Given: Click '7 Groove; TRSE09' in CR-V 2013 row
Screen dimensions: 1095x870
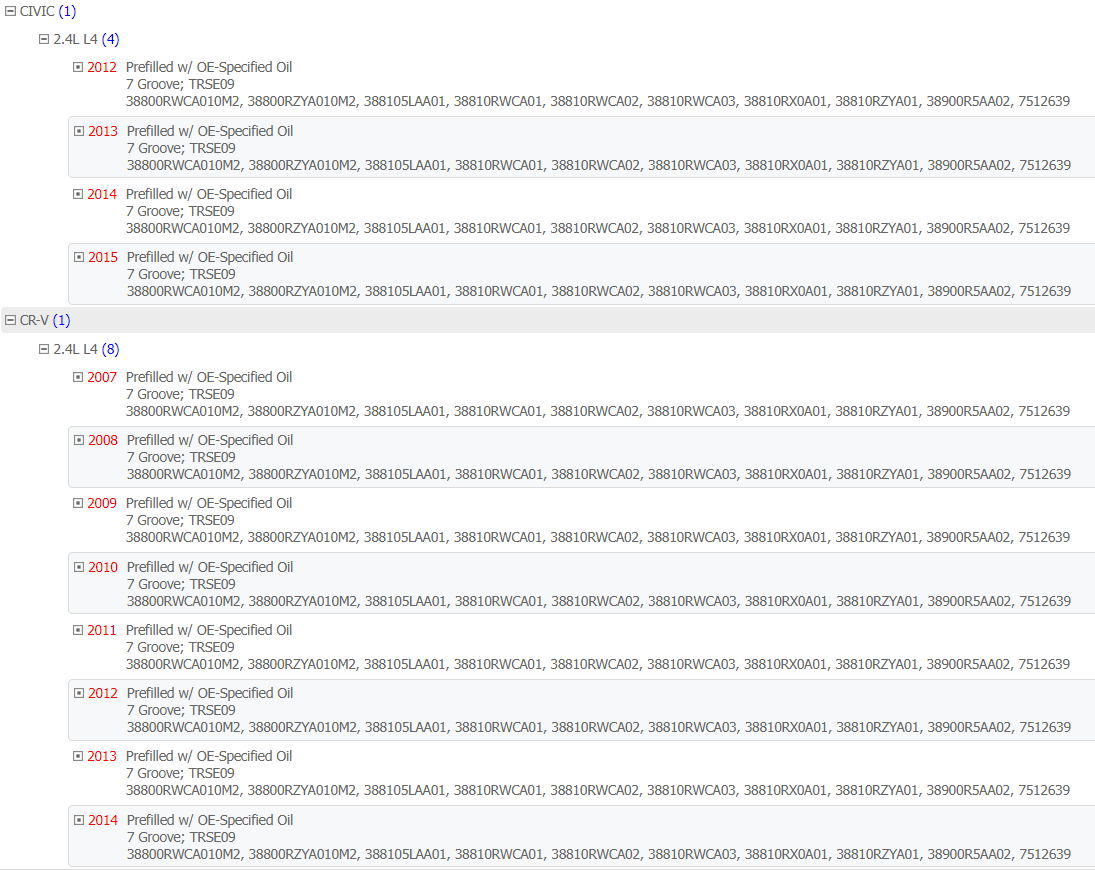Looking at the screenshot, I should (x=180, y=773).
